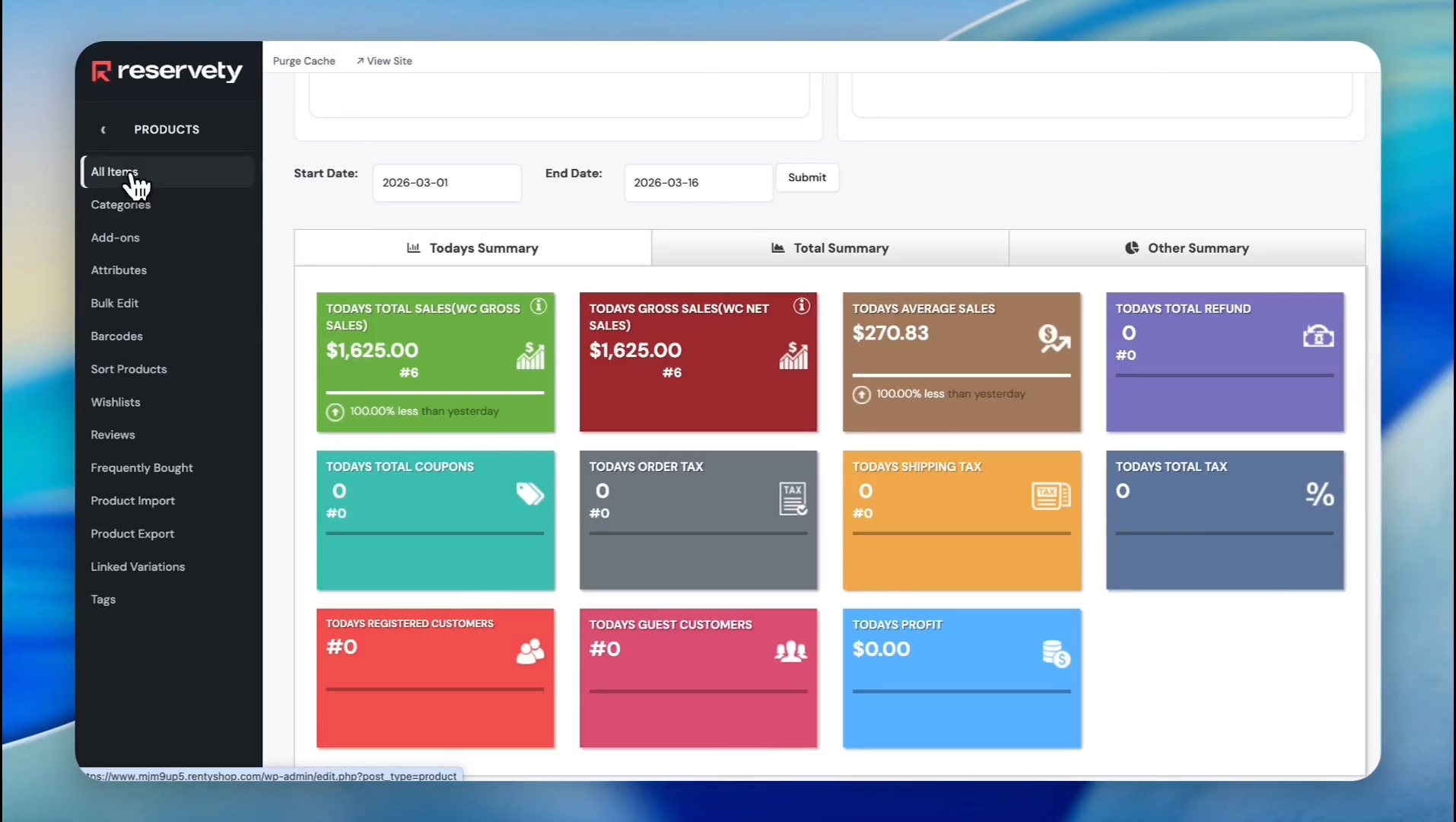Click the Purge Cache link
Viewport: 1456px width, 822px height.
coord(304,61)
